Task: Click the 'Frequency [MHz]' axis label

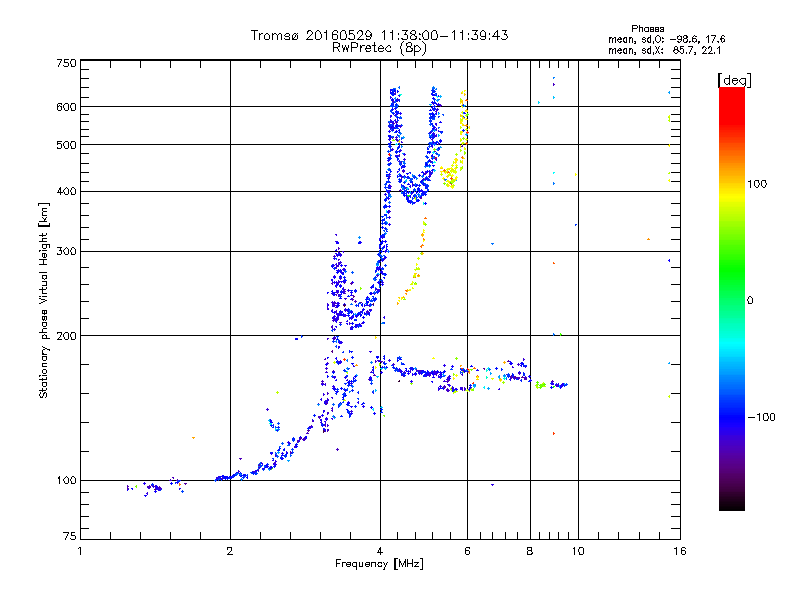Action: (x=379, y=564)
